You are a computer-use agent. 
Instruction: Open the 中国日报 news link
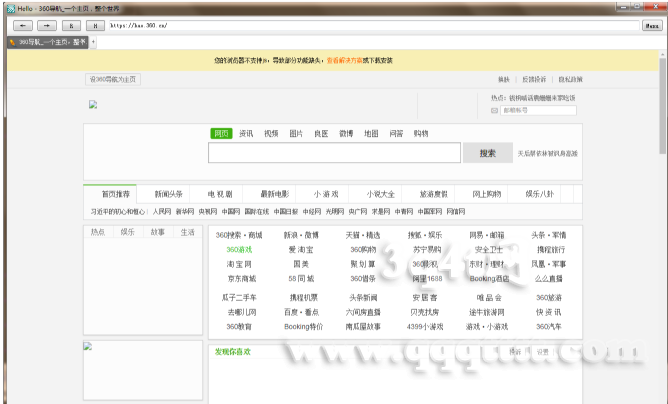(286, 211)
